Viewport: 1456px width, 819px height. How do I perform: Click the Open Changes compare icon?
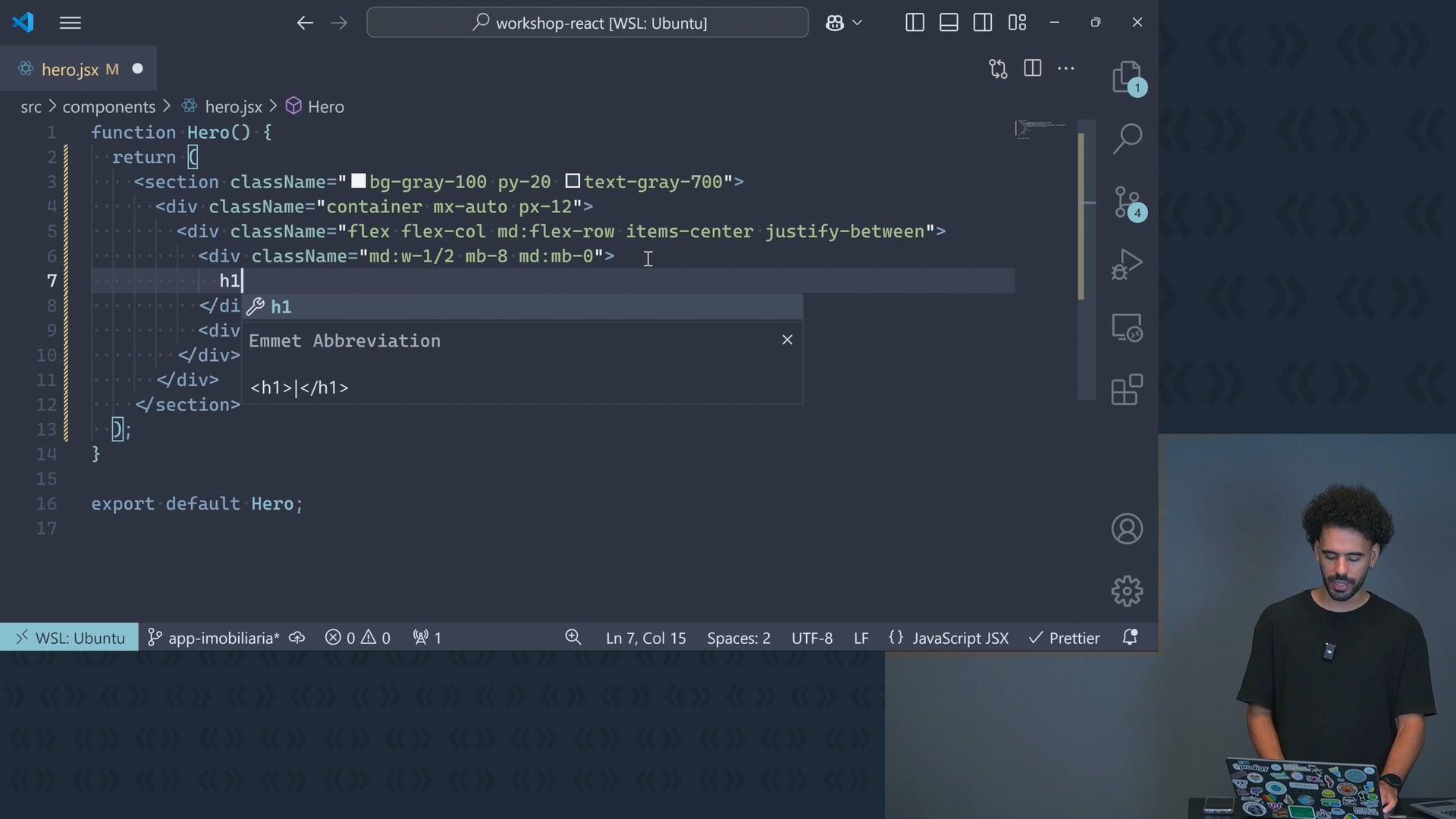coord(998,69)
